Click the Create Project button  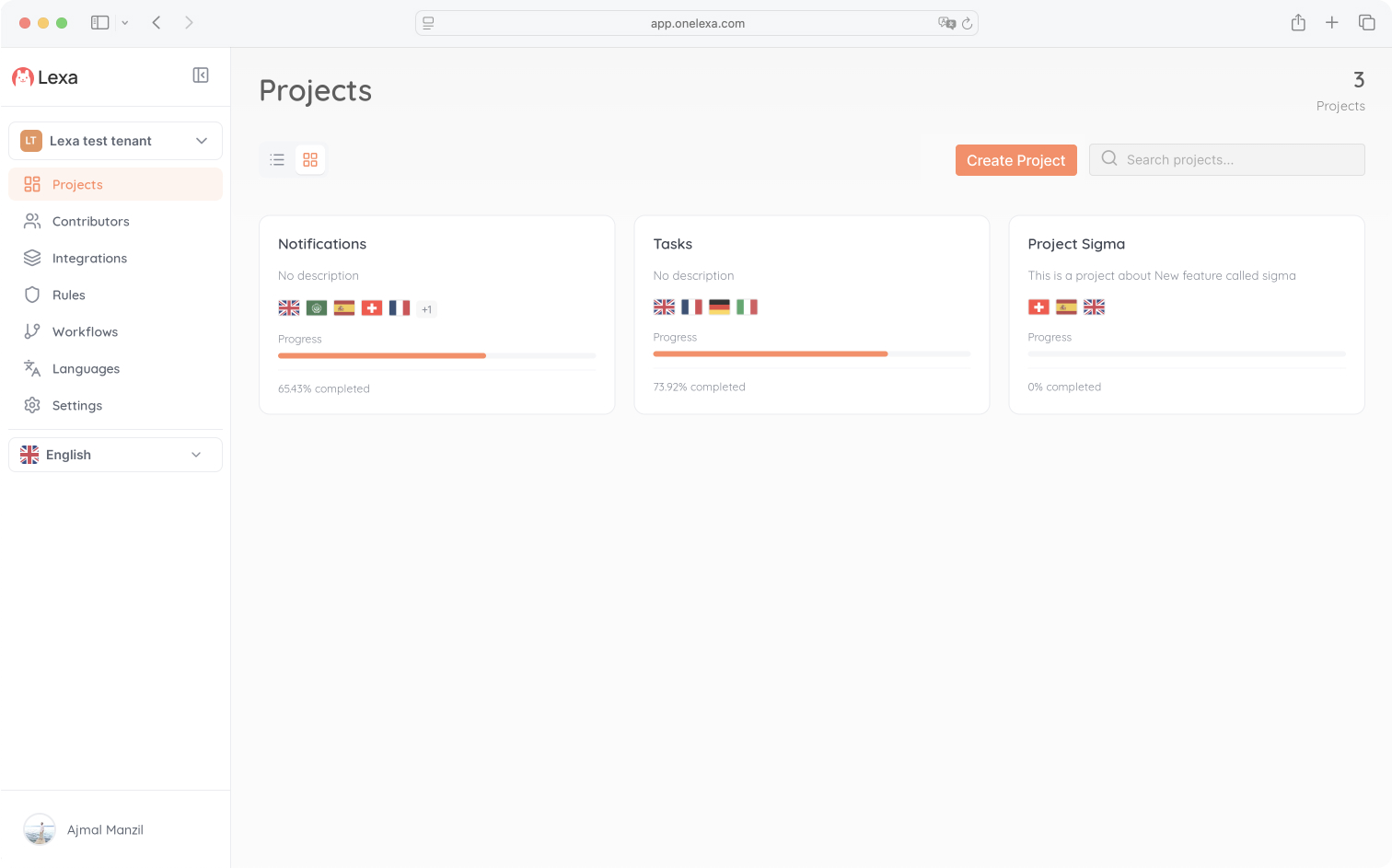1015,159
